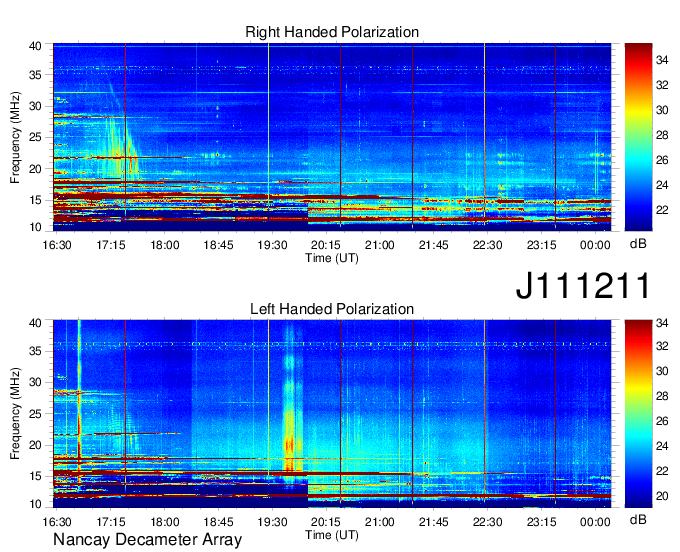680x552 pixels.
Task: Click the 23:15 time tick of Left Handed plot
Action: (542, 522)
